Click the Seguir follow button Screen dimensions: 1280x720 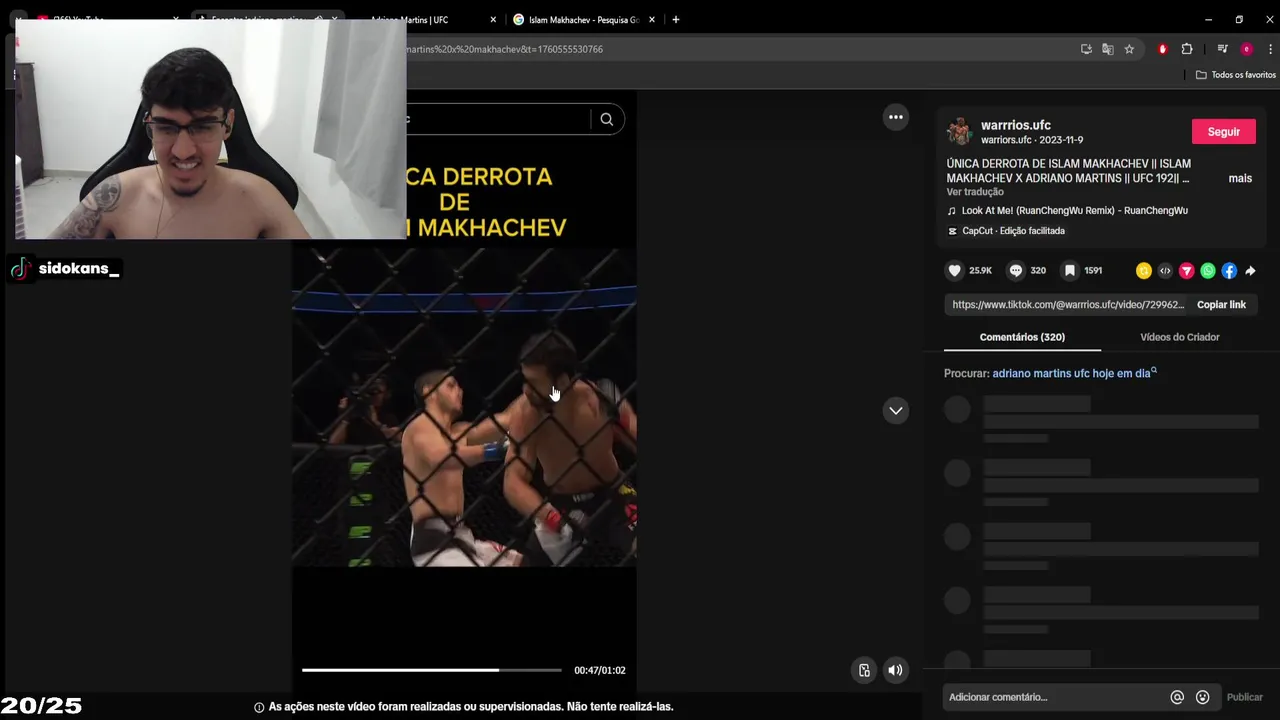point(1223,132)
